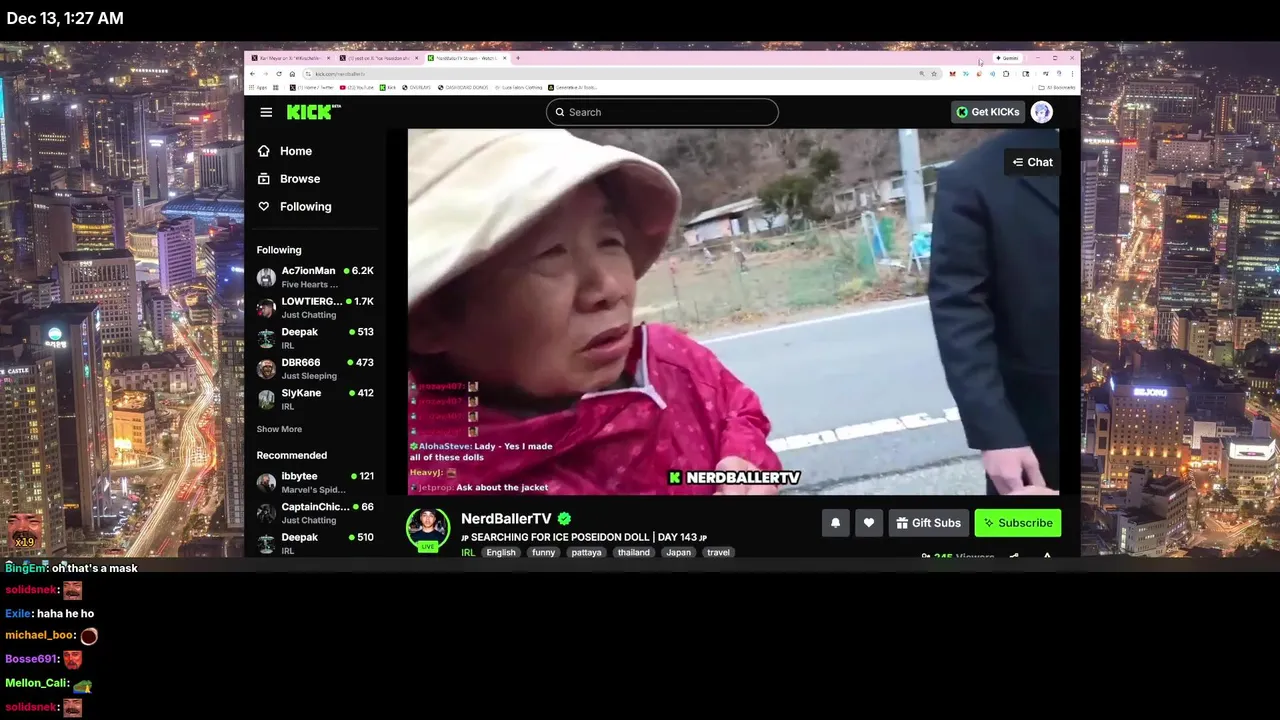Open the Home / Twitter bookmark
Screen dimensions: 1280x720
312,88
